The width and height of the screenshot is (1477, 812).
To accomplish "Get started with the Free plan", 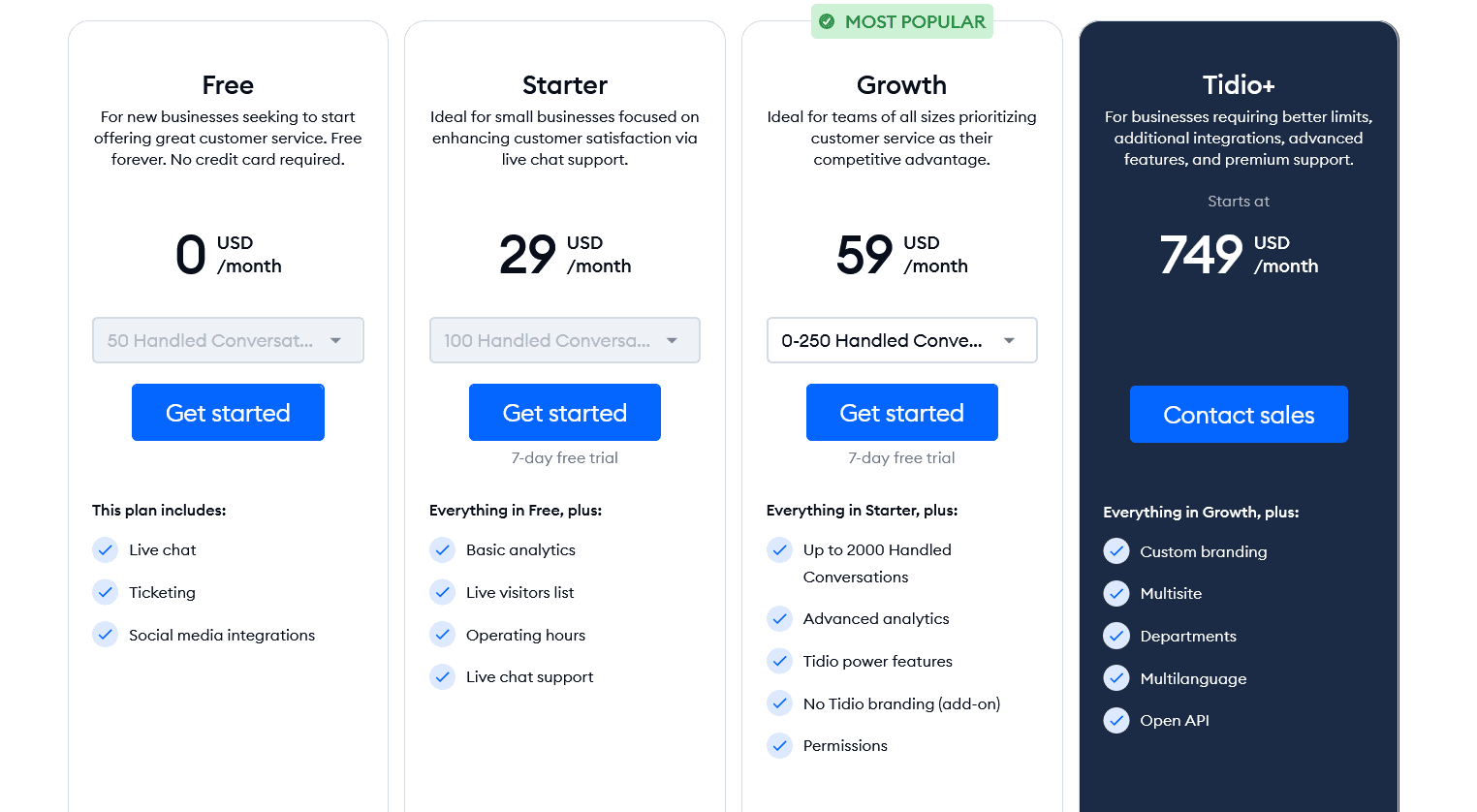I will coord(228,413).
